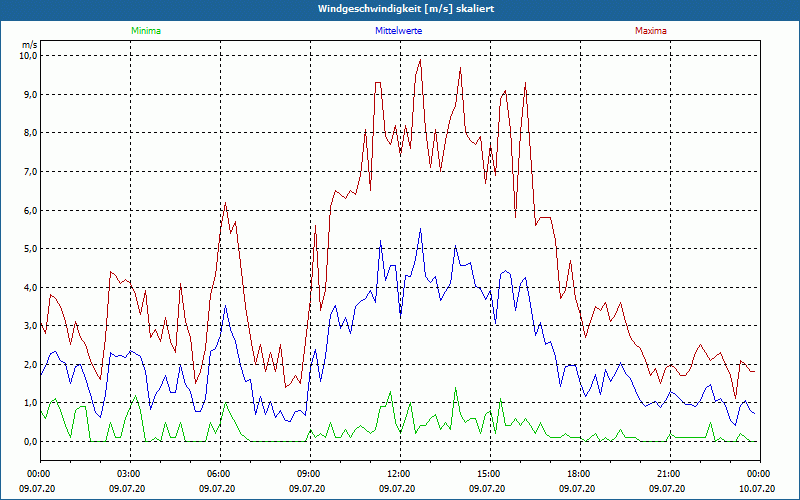The width and height of the screenshot is (800, 500).
Task: Click the chart title Windgeschwindigkeit [m/s] skaliert
Action: [406, 9]
